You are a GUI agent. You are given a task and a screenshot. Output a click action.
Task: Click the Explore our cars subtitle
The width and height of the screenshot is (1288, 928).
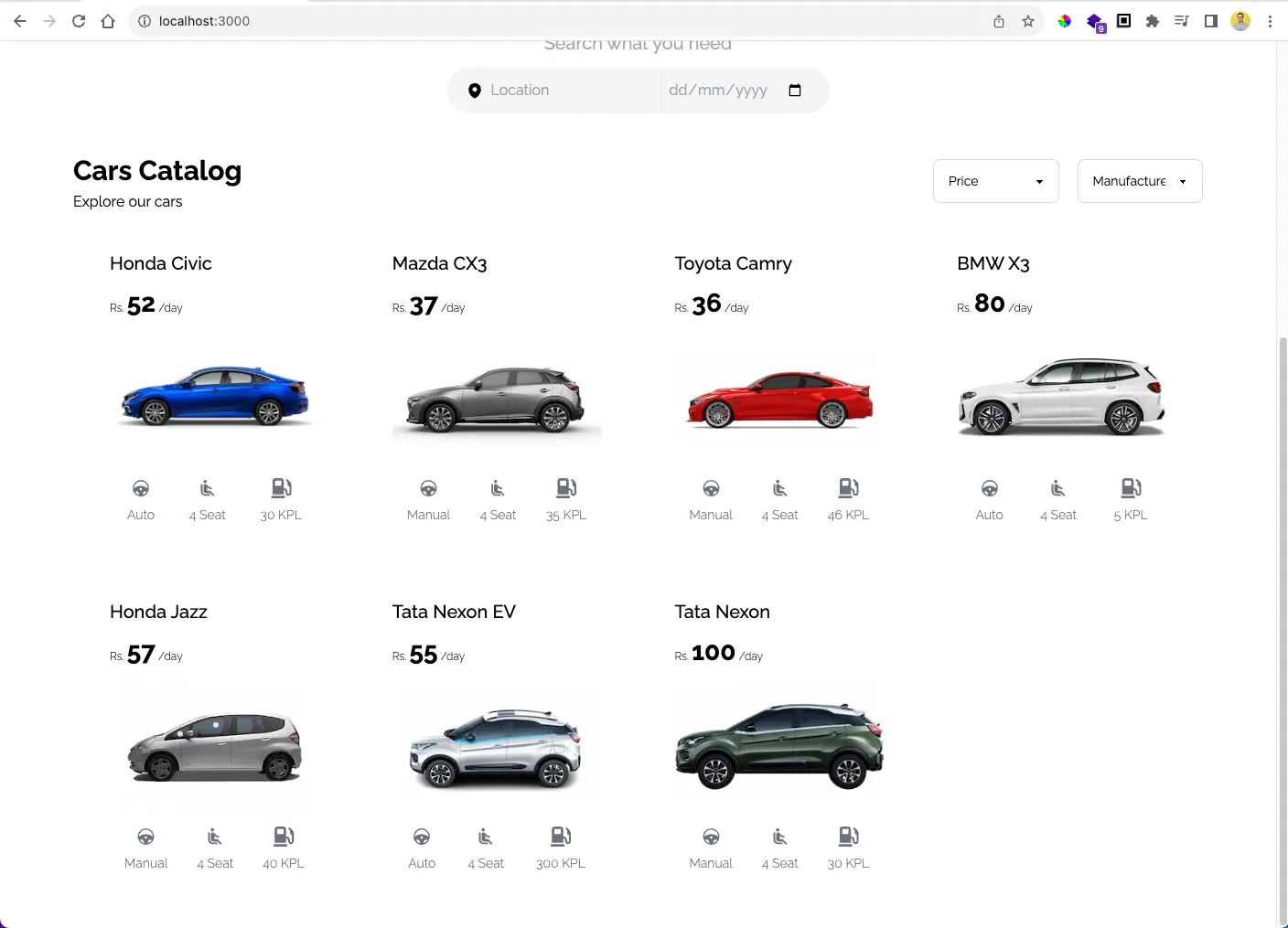128,201
